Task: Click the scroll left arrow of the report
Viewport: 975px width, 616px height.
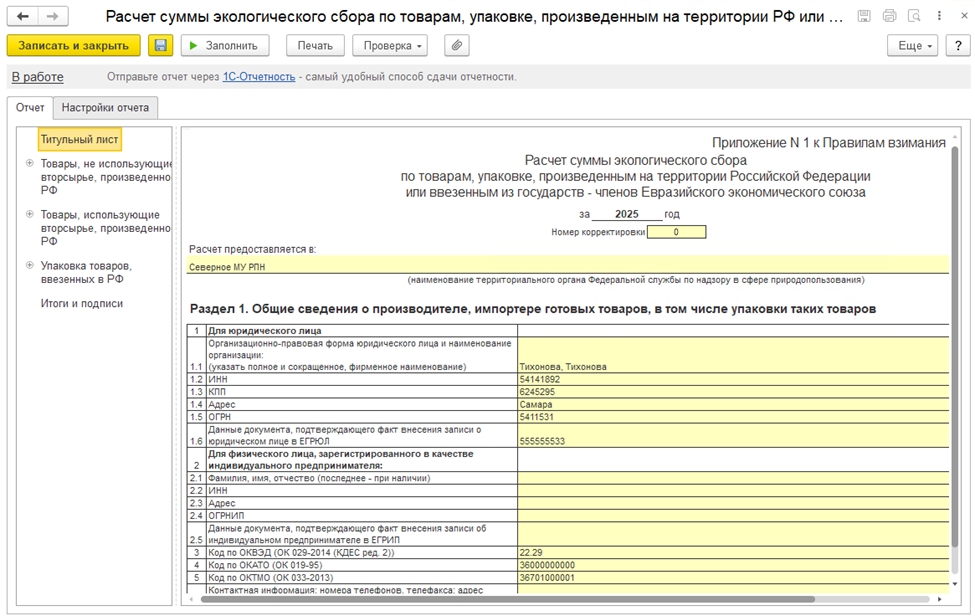Action: click(191, 599)
